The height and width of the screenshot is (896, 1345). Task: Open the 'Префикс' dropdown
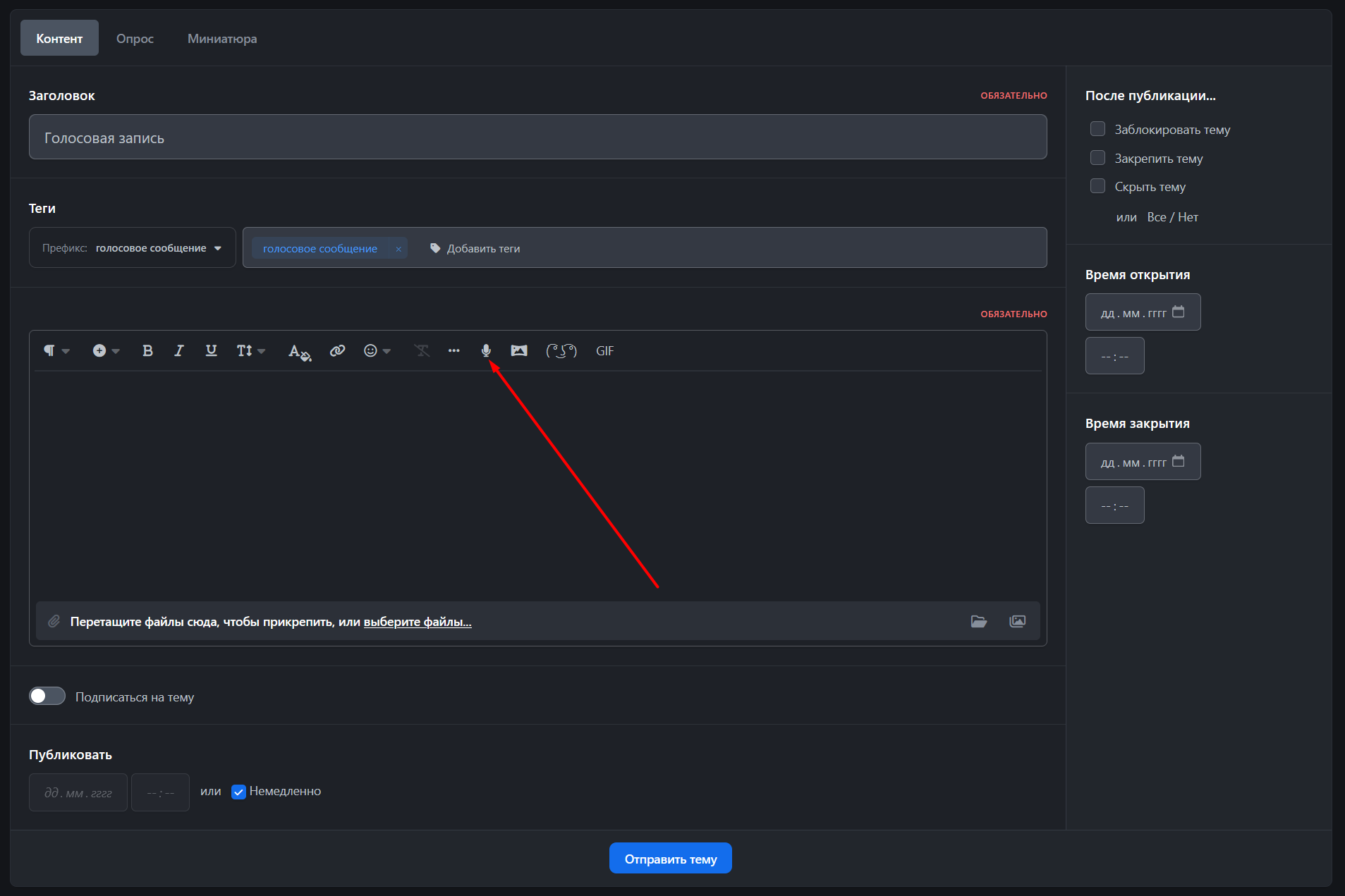coord(133,248)
